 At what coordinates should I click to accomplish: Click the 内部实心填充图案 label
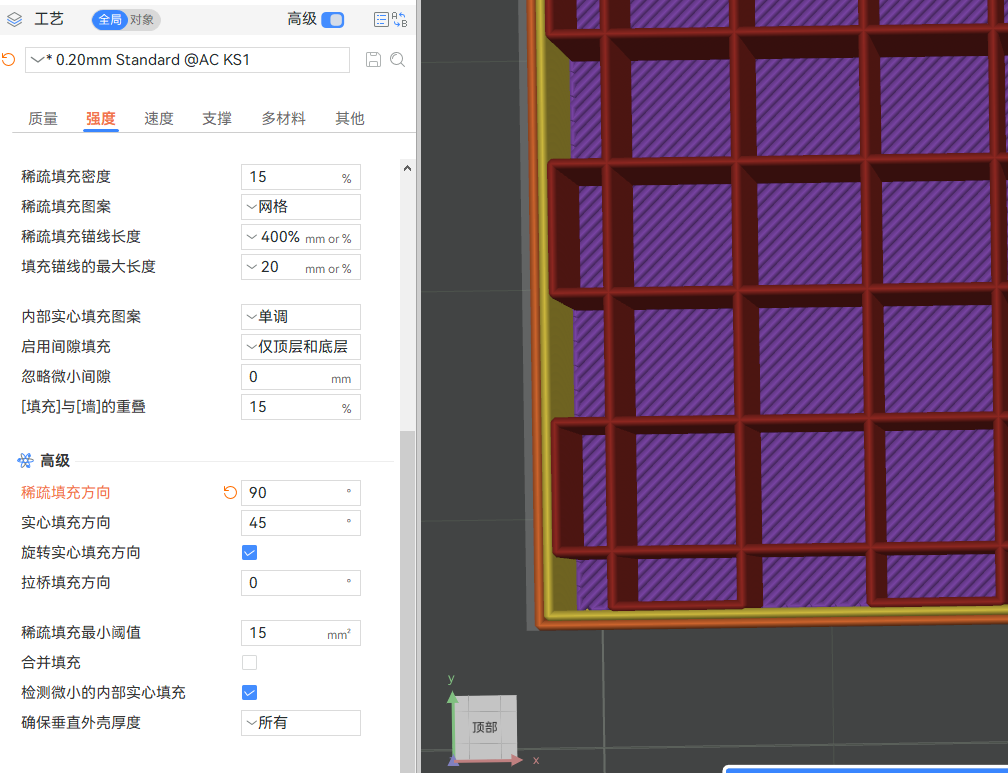click(x=80, y=316)
